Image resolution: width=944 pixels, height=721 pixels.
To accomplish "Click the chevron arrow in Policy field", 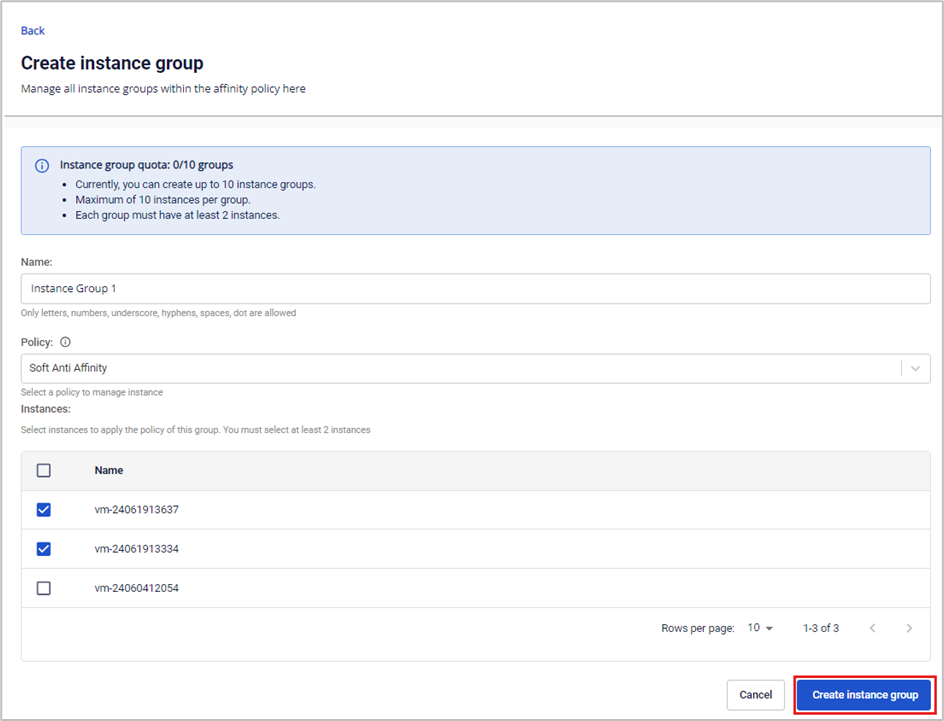I will (x=915, y=368).
